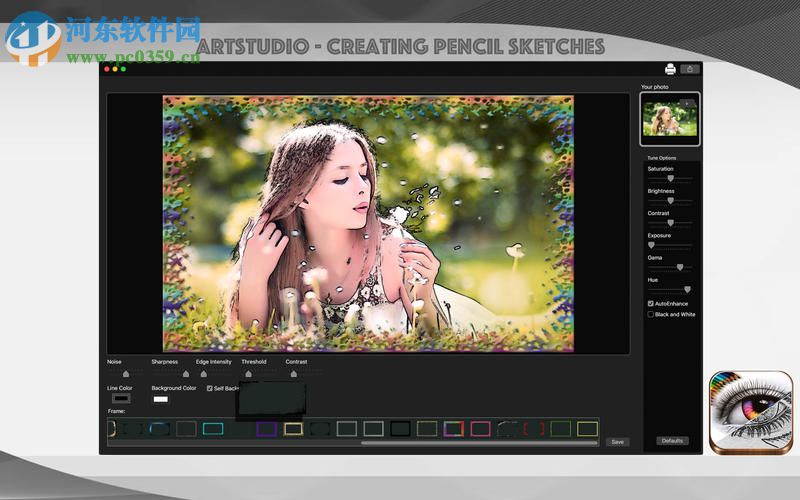Click the Noise slider handle

tap(126, 374)
